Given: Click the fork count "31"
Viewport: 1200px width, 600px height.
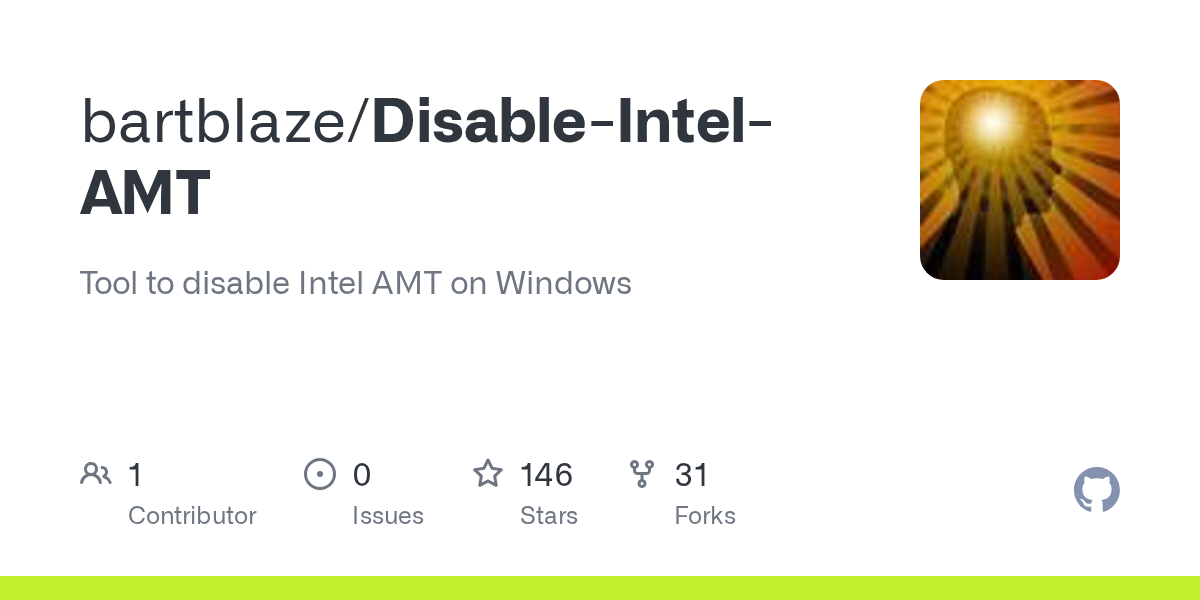Looking at the screenshot, I should (691, 475).
